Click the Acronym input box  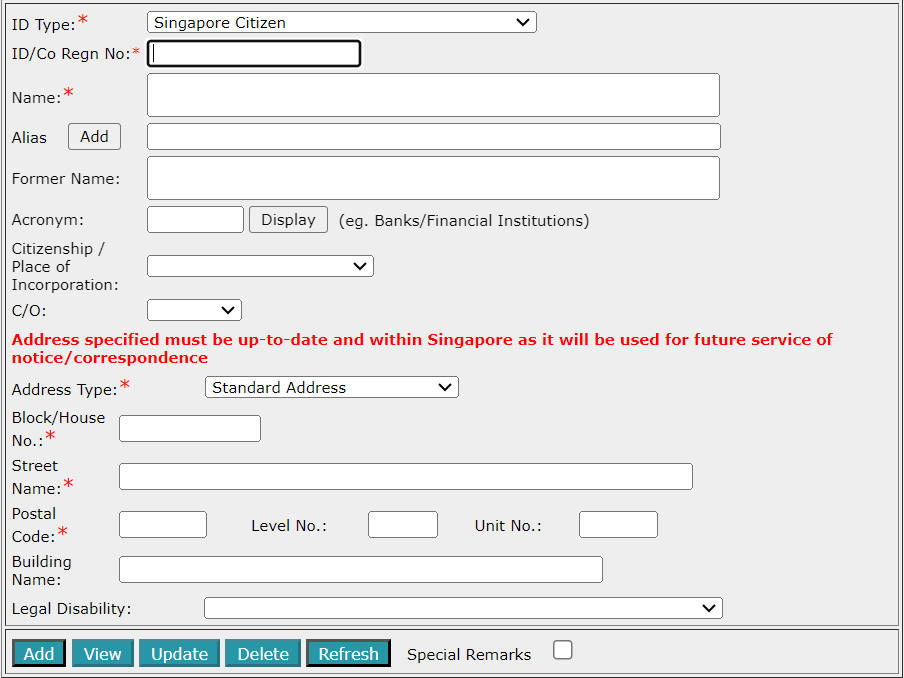tap(195, 220)
